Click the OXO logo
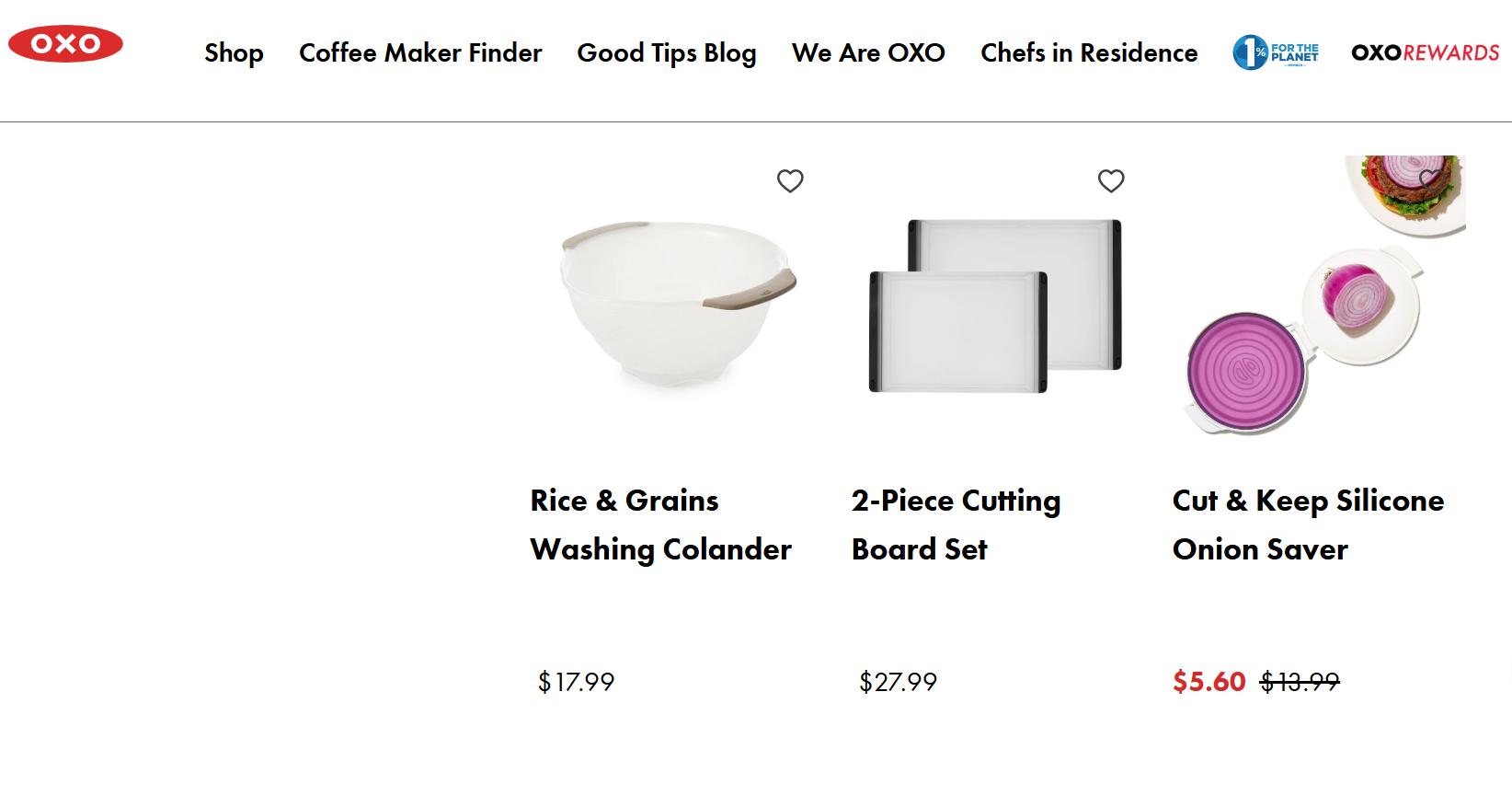 coord(67,44)
